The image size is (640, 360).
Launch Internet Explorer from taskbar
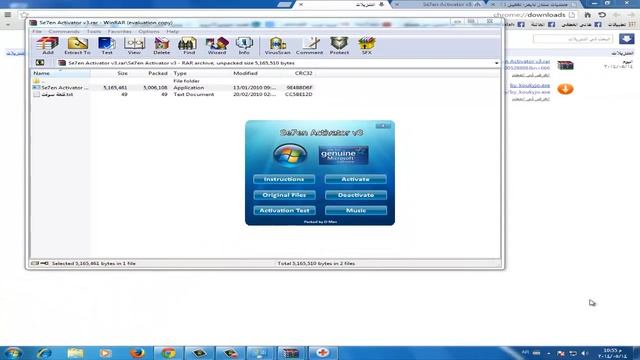point(44,353)
